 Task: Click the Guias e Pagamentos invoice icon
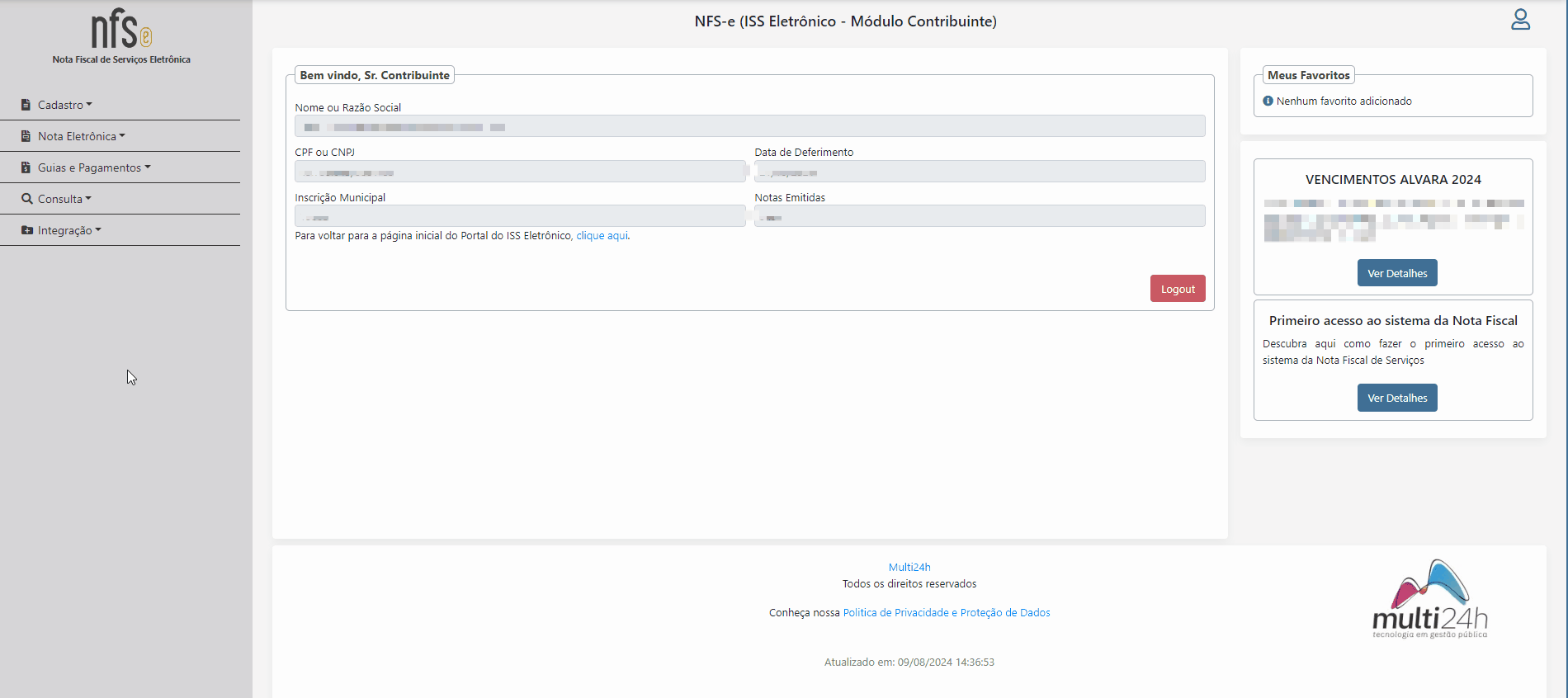[x=26, y=167]
